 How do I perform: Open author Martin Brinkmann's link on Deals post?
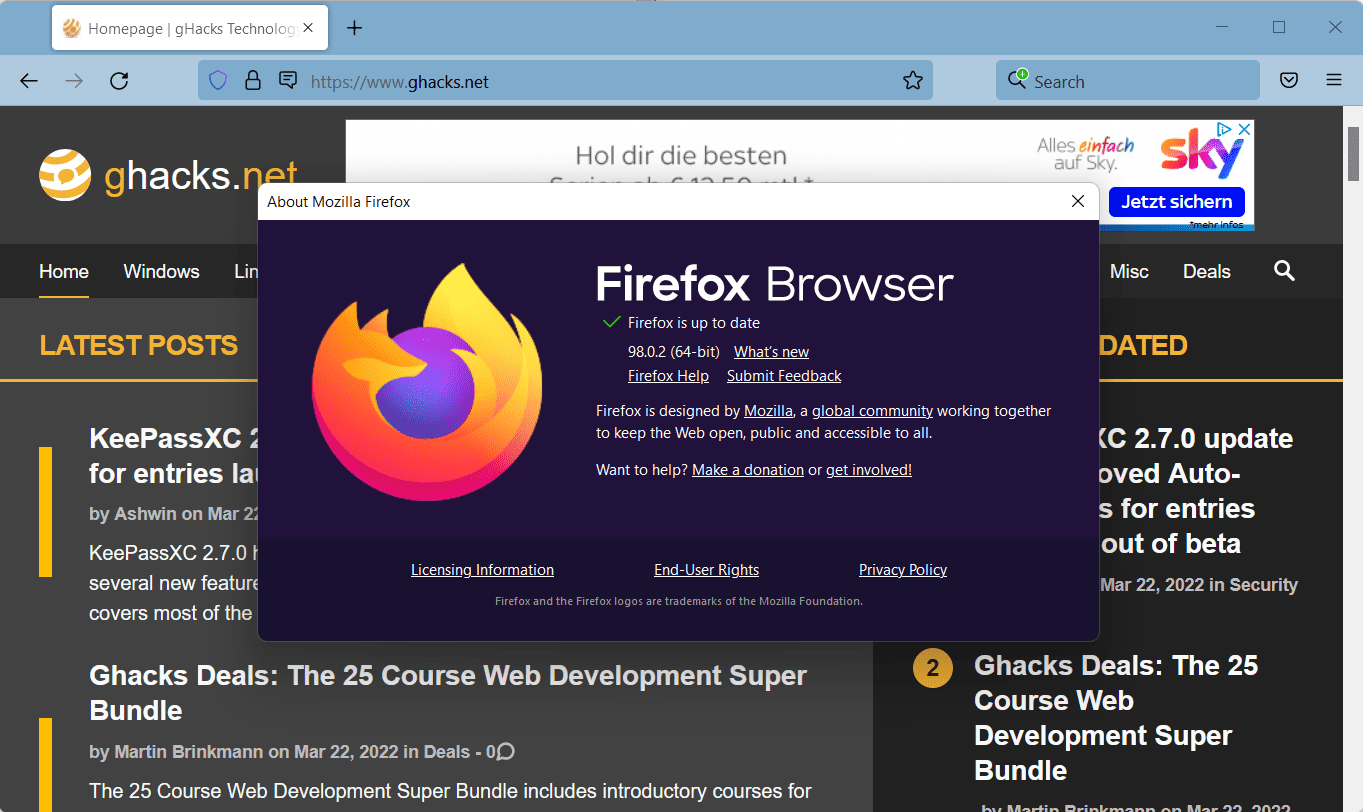pyautogui.click(x=188, y=751)
